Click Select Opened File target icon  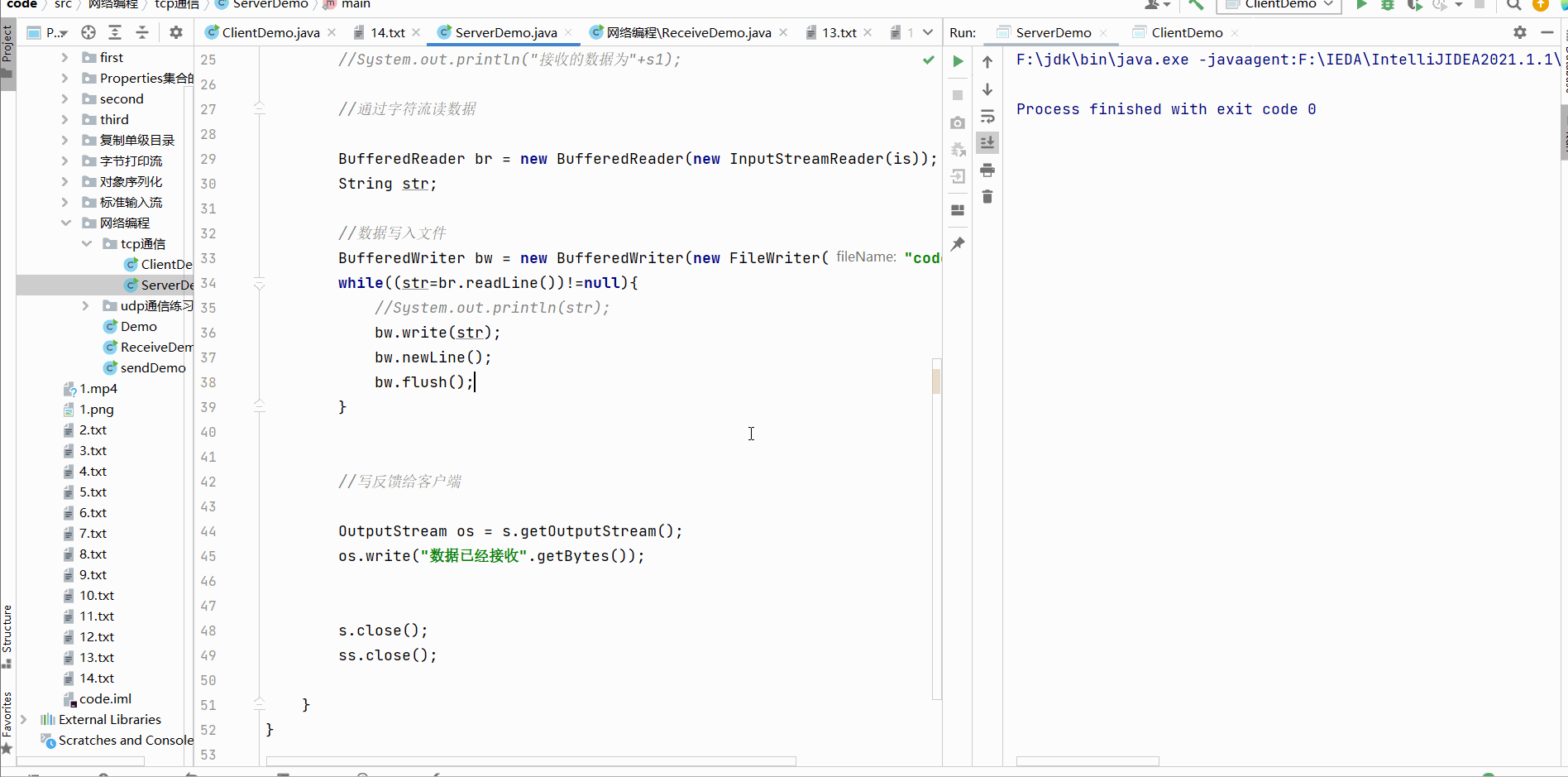88,32
